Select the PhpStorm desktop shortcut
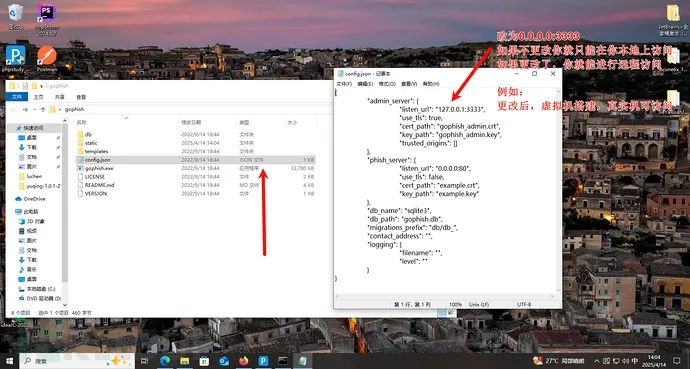The image size is (690, 369). point(47,18)
